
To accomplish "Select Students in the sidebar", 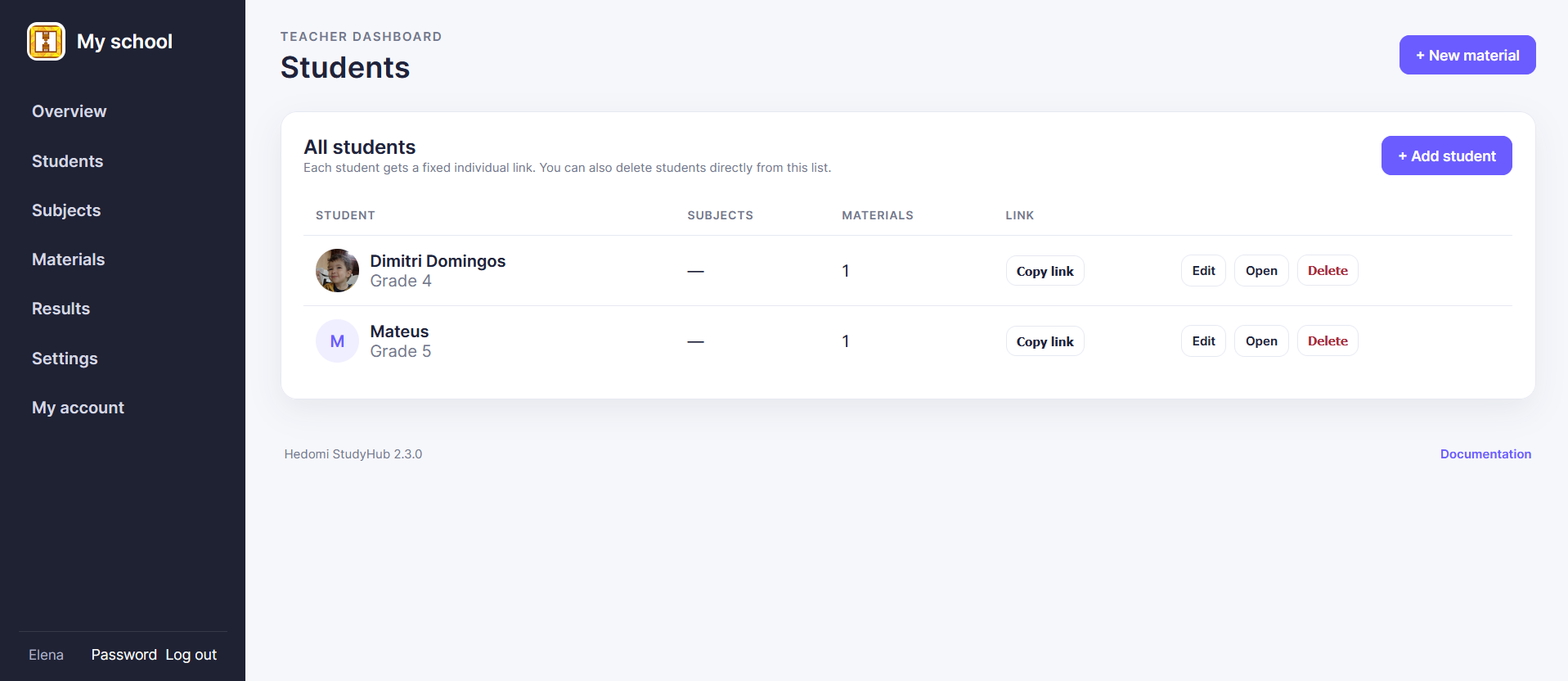I will click(x=68, y=161).
